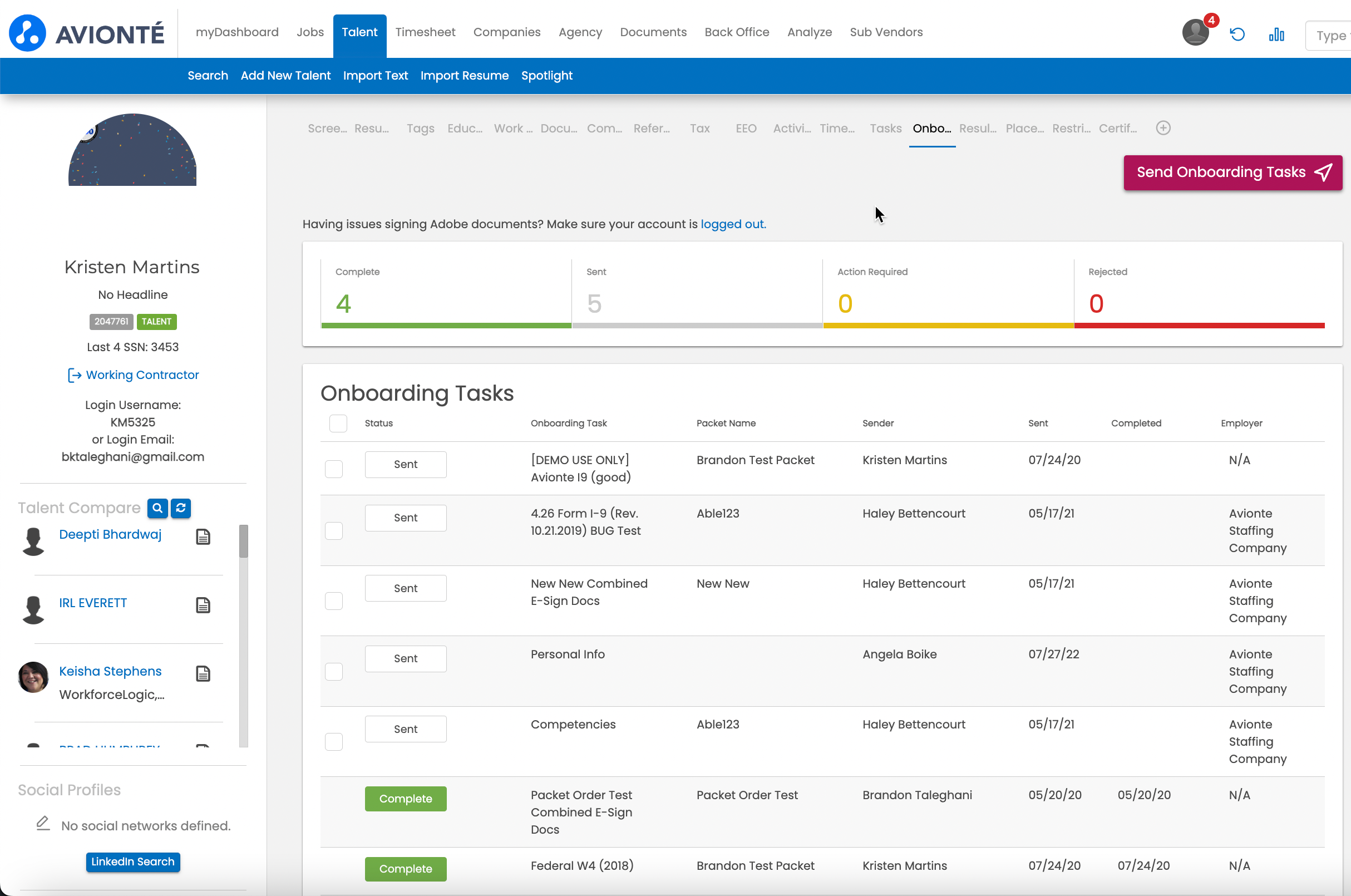
Task: Click the Send Onboarding Tasks button
Action: pos(1232,173)
